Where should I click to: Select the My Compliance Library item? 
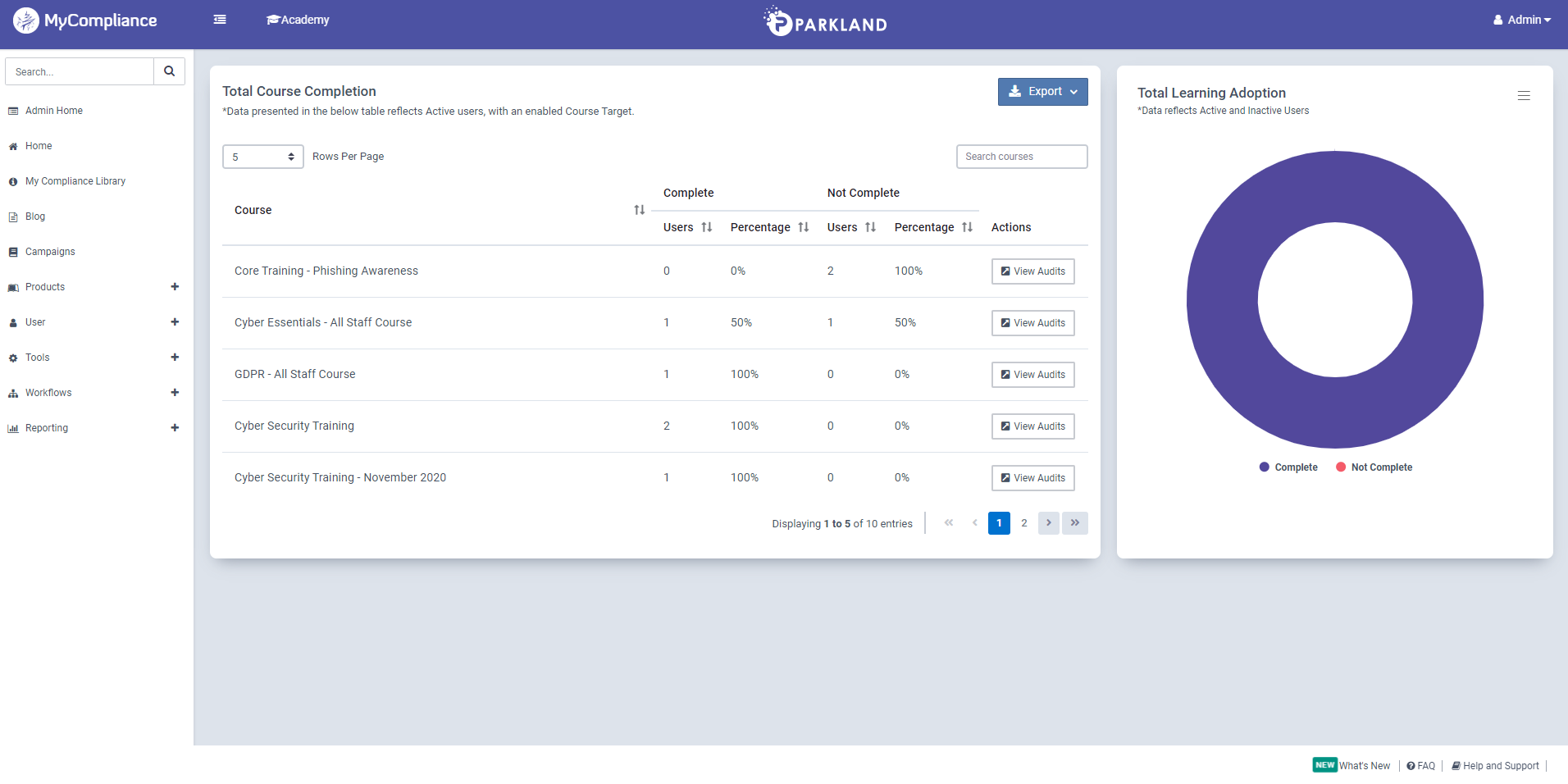click(75, 180)
